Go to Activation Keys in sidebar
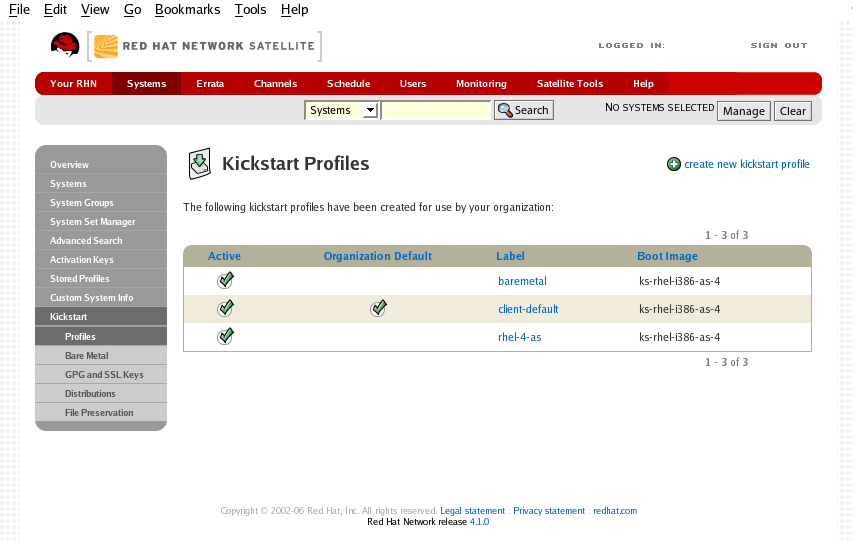The height and width of the screenshot is (543, 853). coord(81,260)
